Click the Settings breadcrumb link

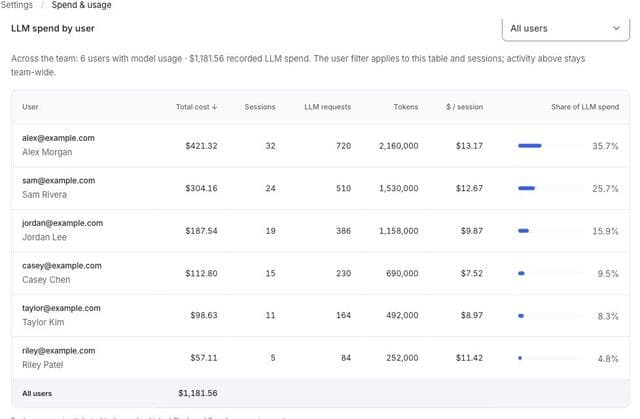(x=16, y=5)
